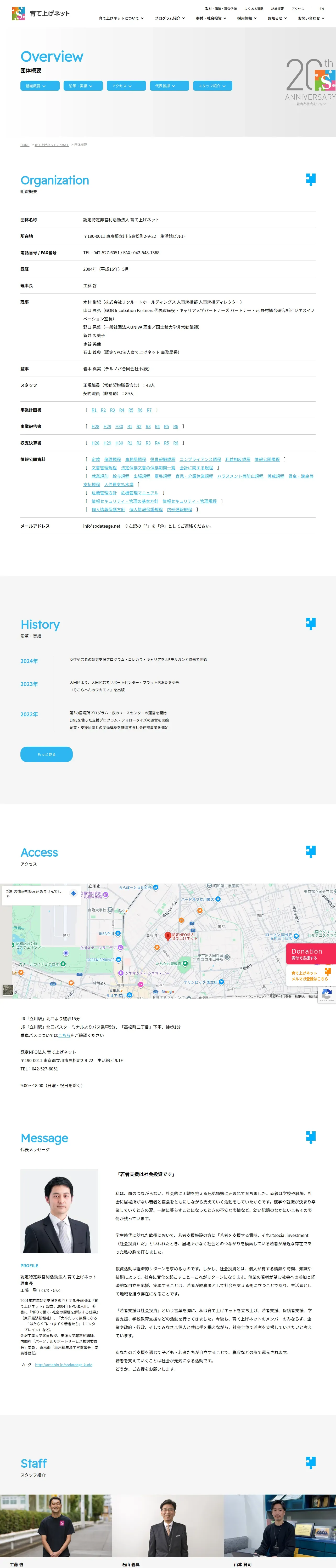Viewport: 336px width, 1568px height.
Task: Open the 定款 document link
Action: tap(96, 460)
